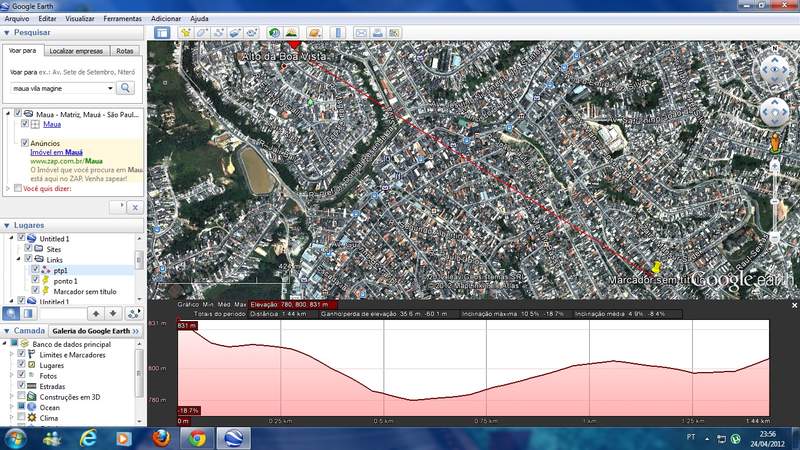Screen dimensions: 800x450
Task: Toggle the sunlight toolbar icon
Action: [291, 33]
